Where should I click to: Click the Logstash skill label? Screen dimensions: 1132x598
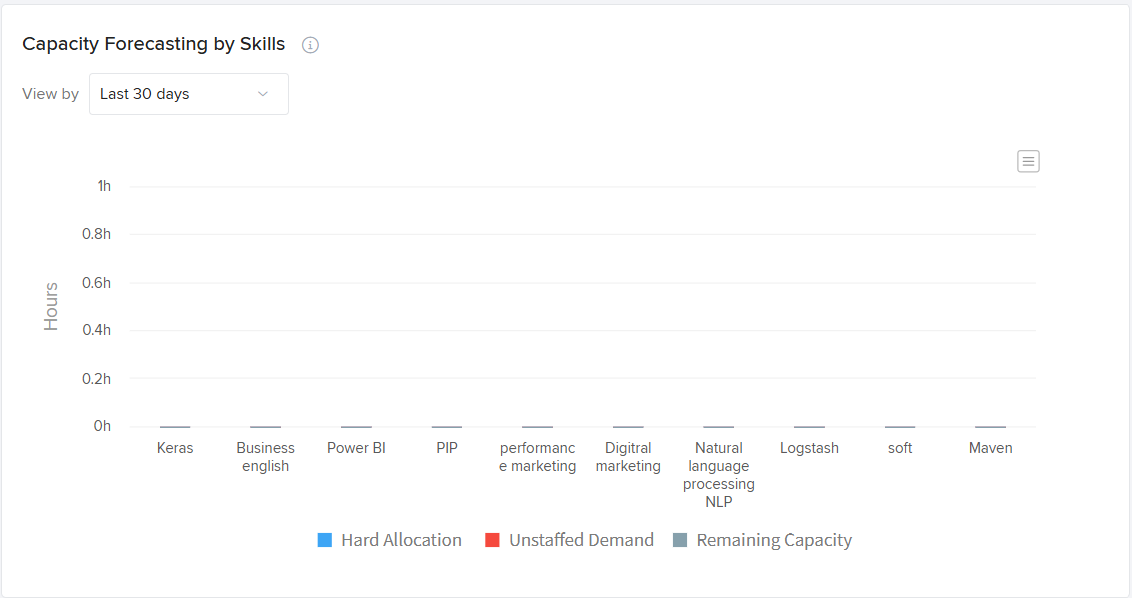pyautogui.click(x=809, y=448)
